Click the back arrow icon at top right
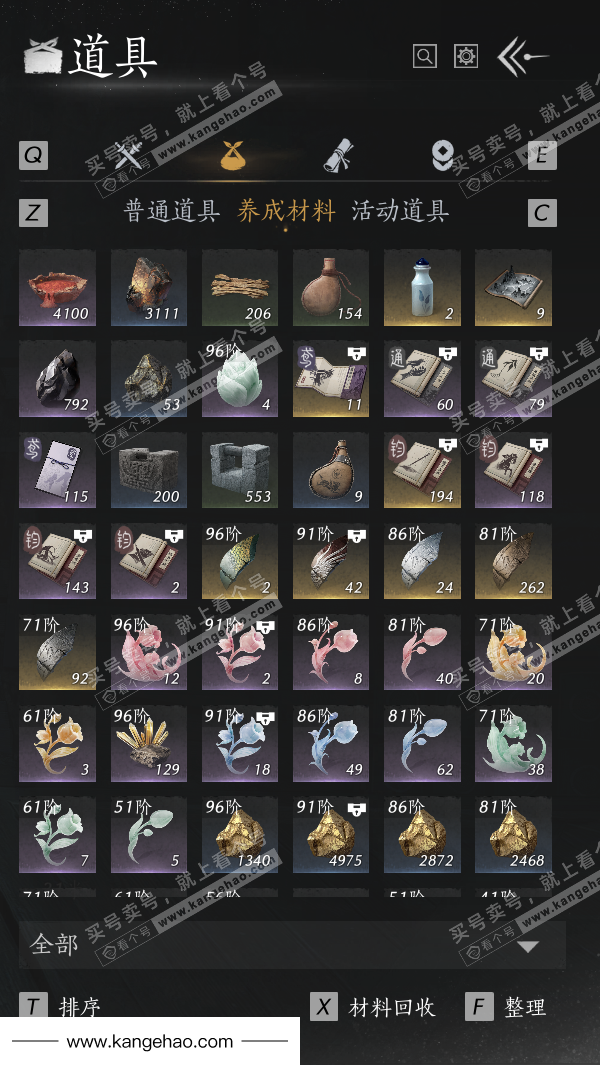 [522, 57]
